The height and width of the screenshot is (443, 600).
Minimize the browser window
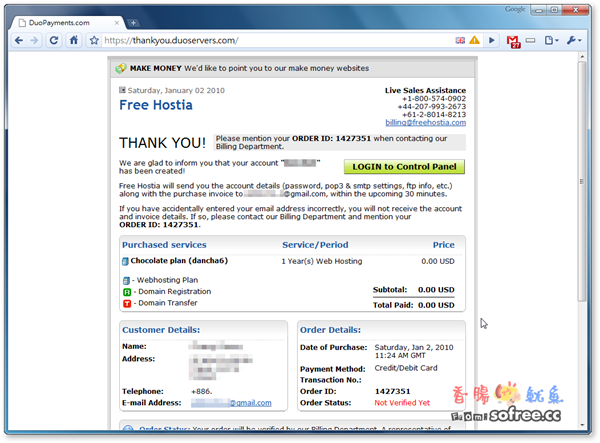pos(539,10)
